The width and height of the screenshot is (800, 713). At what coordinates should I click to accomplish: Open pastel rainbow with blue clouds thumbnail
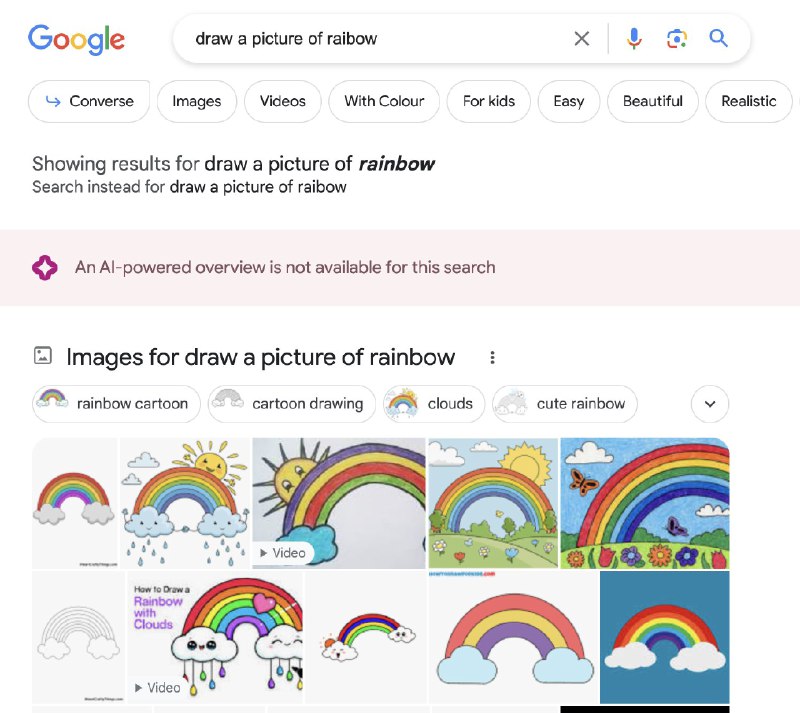(514, 637)
